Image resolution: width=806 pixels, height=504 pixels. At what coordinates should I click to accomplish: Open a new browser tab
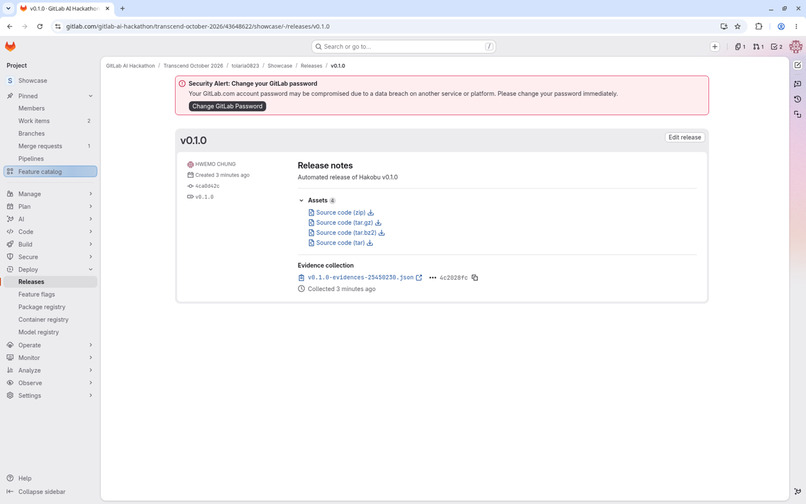click(122, 8)
